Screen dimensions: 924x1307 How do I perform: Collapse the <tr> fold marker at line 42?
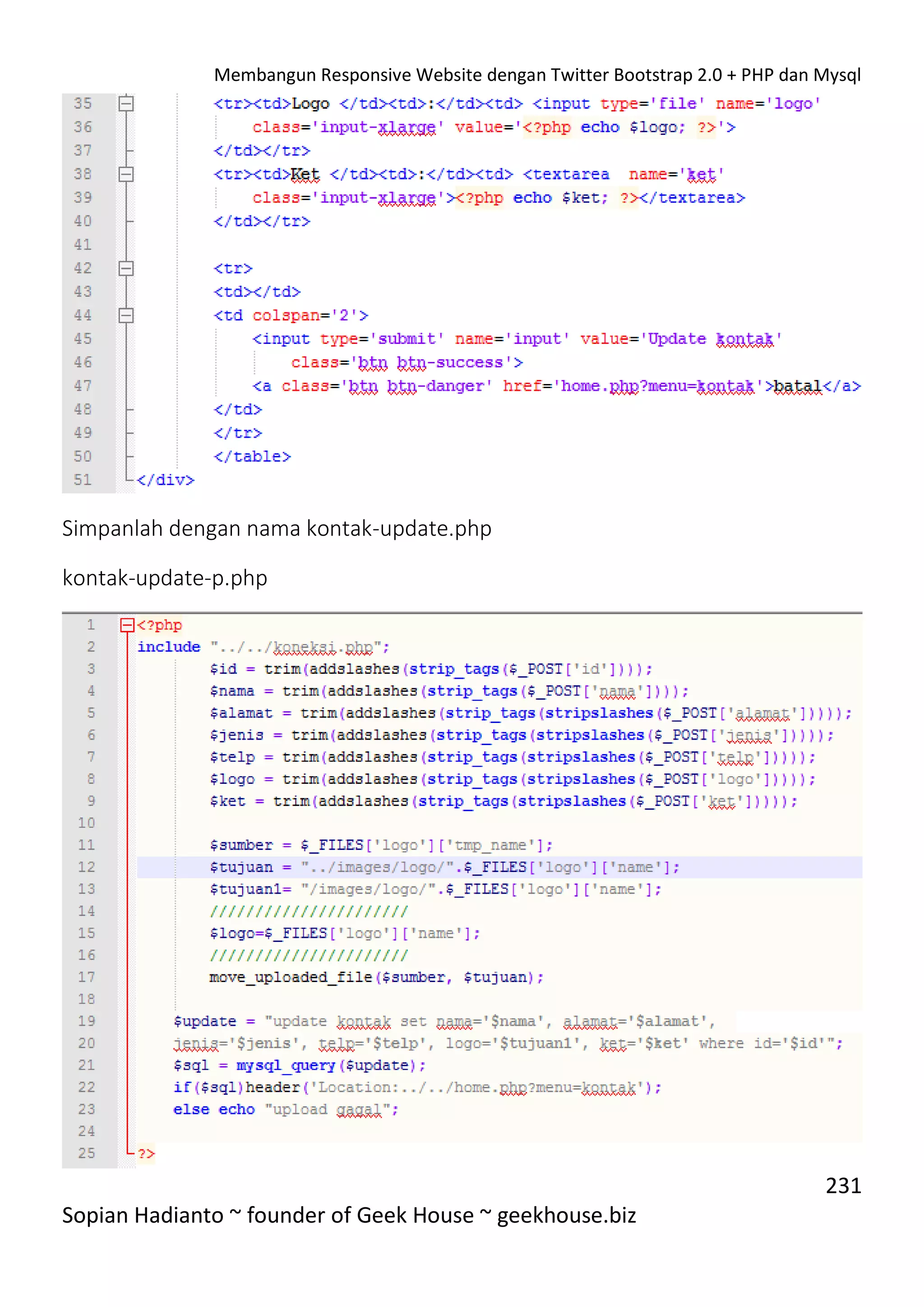click(126, 268)
